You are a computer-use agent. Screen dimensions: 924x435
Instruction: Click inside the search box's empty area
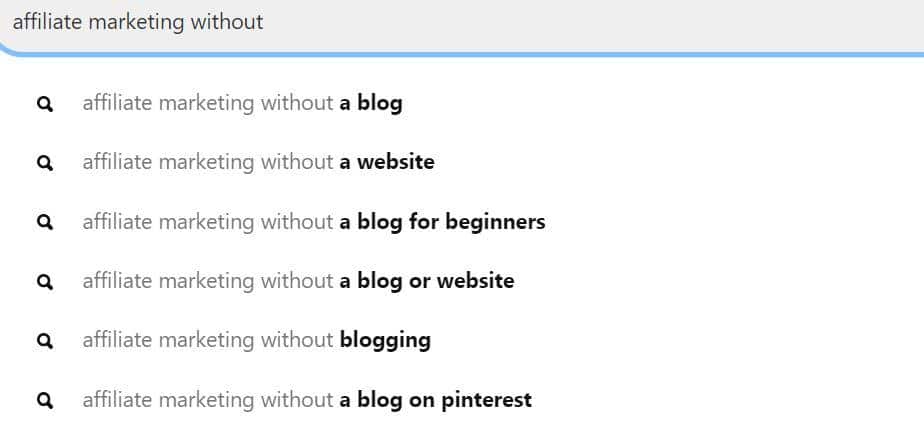(589, 22)
